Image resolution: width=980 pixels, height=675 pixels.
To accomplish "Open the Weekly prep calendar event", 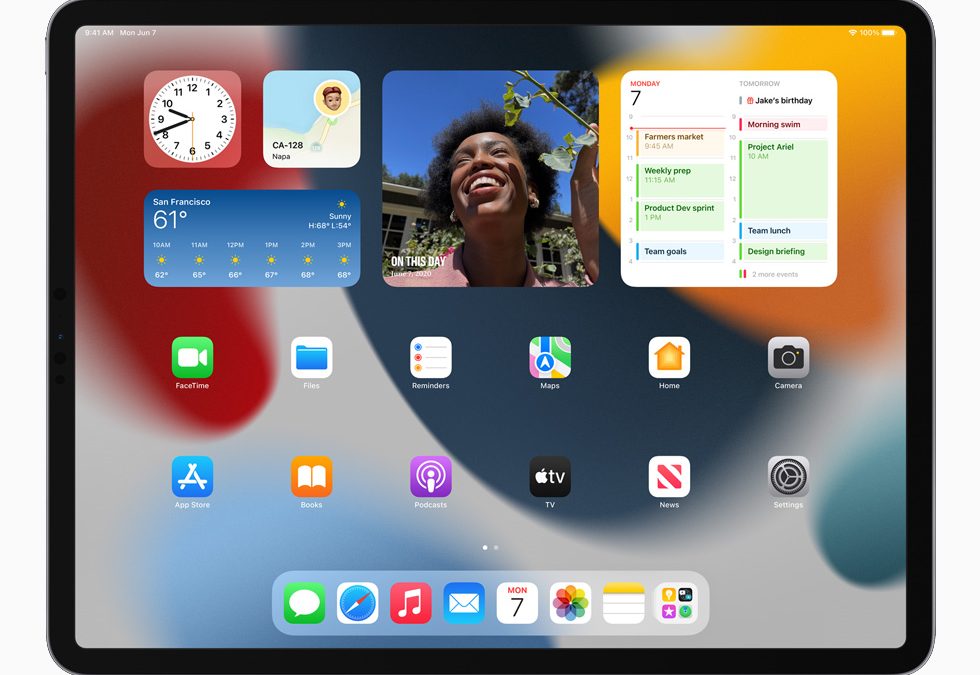I will click(680, 179).
